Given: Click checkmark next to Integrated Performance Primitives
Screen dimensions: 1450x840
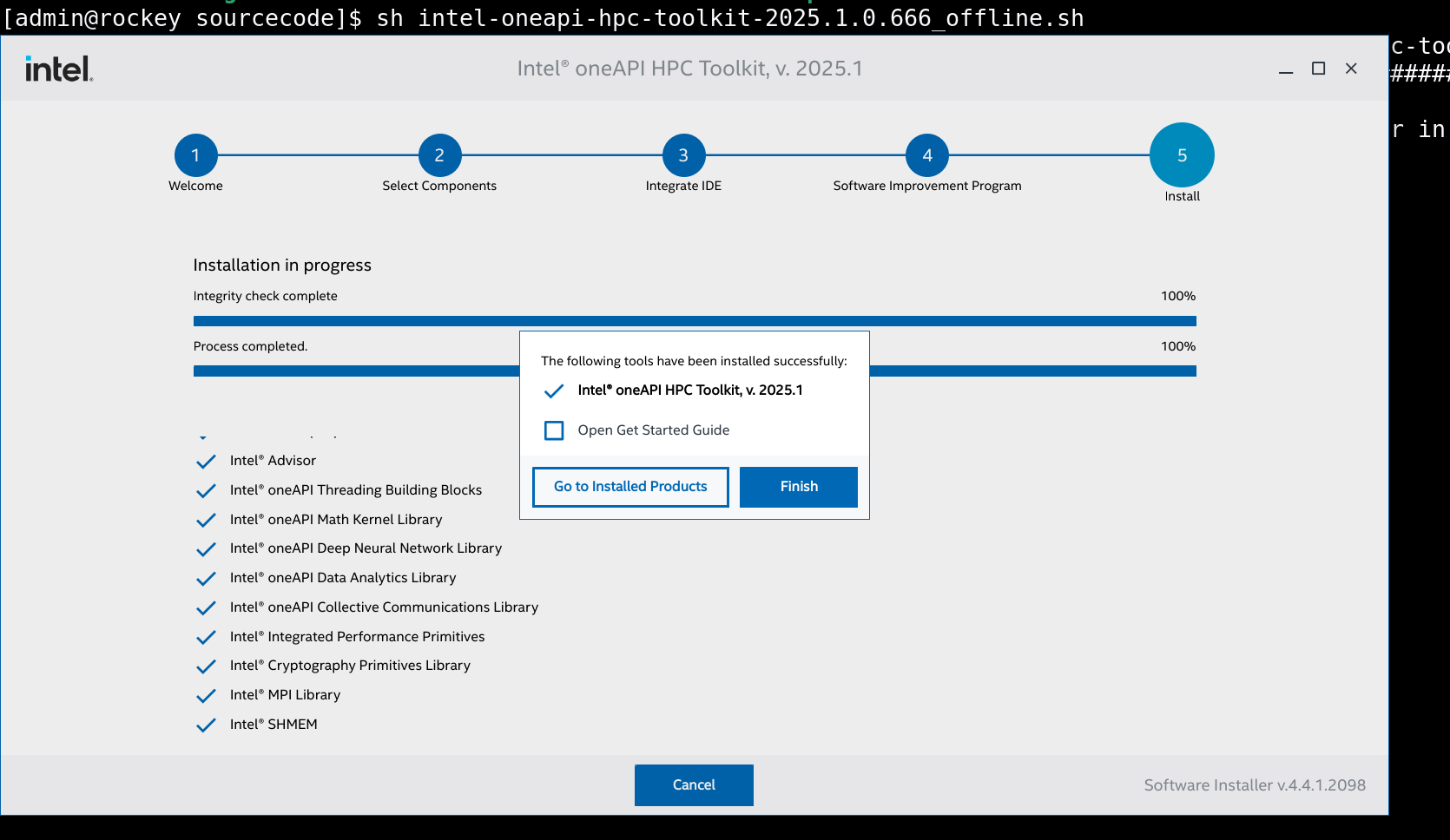Looking at the screenshot, I should pyautogui.click(x=206, y=638).
